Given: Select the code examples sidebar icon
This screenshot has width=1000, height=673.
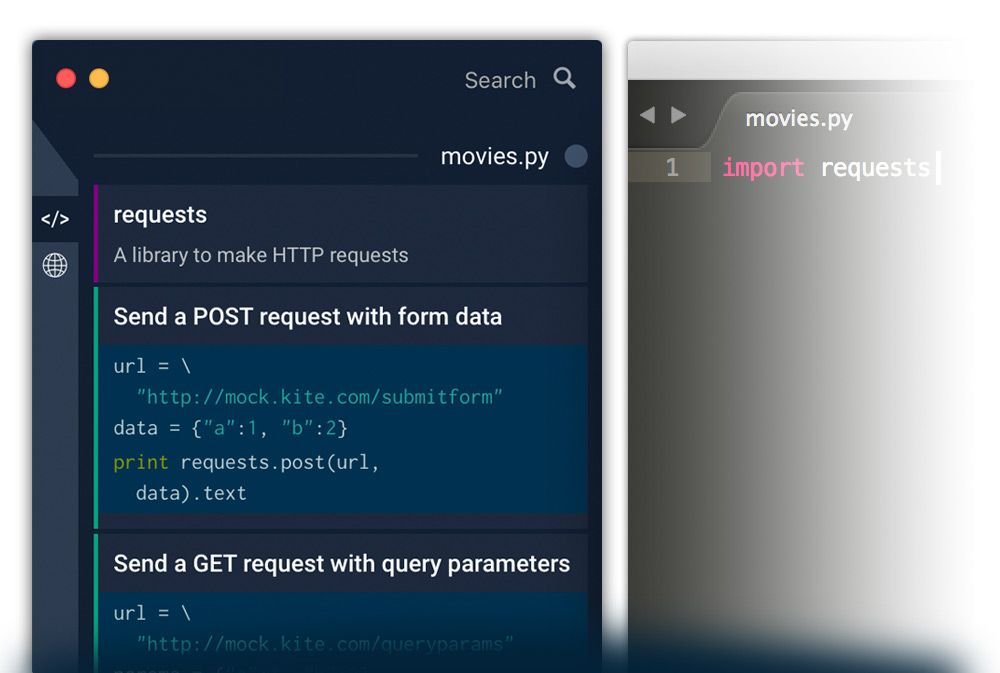Looking at the screenshot, I should point(55,219).
